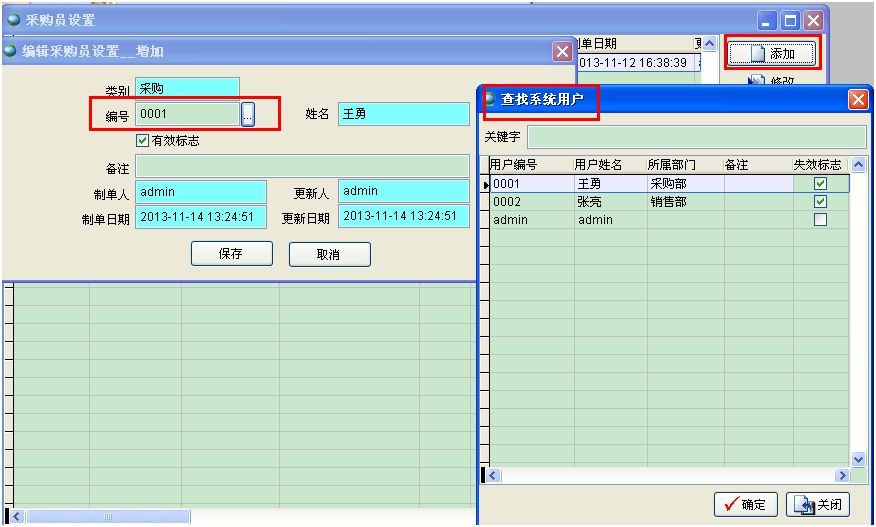Close the 查找系统用户 dialog with red X
This screenshot has width=876, height=527.
[x=858, y=100]
